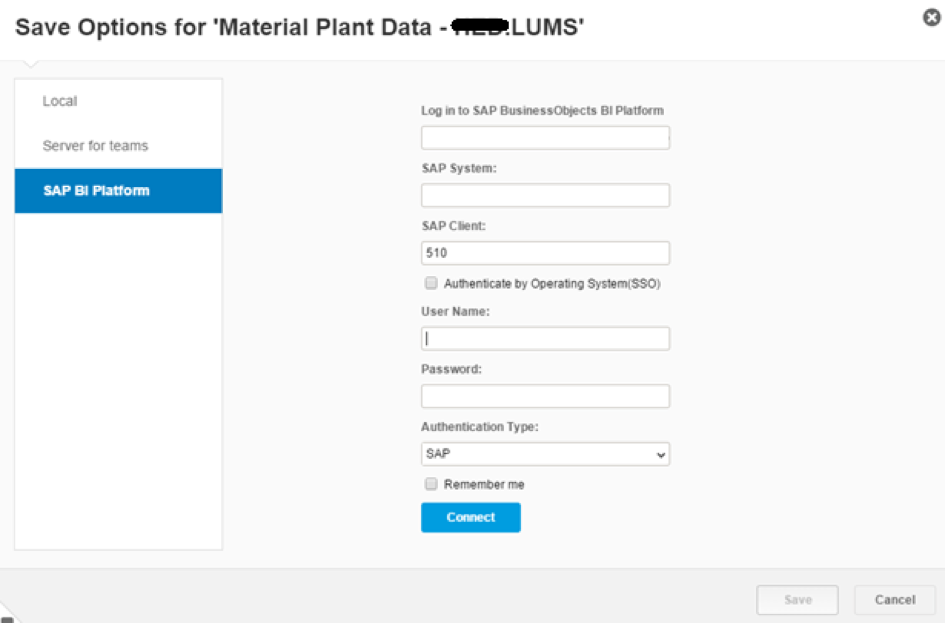Click the BI Platform login address field
The width and height of the screenshot is (945, 623).
(x=545, y=138)
